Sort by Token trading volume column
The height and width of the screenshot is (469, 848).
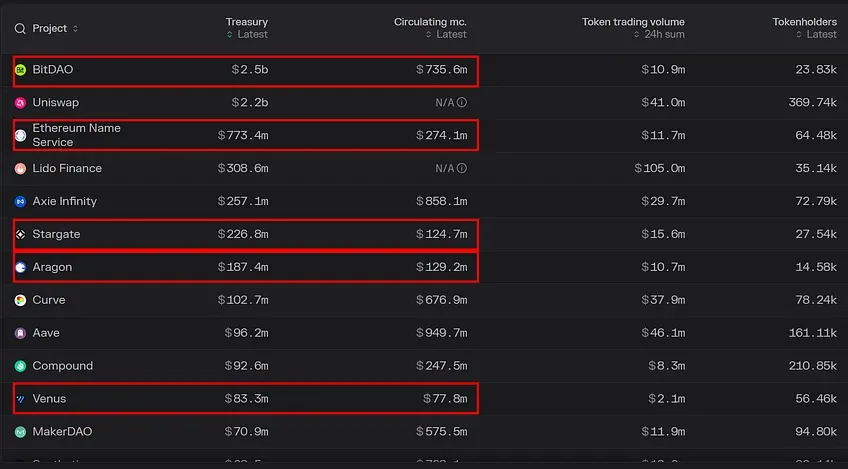[633, 22]
